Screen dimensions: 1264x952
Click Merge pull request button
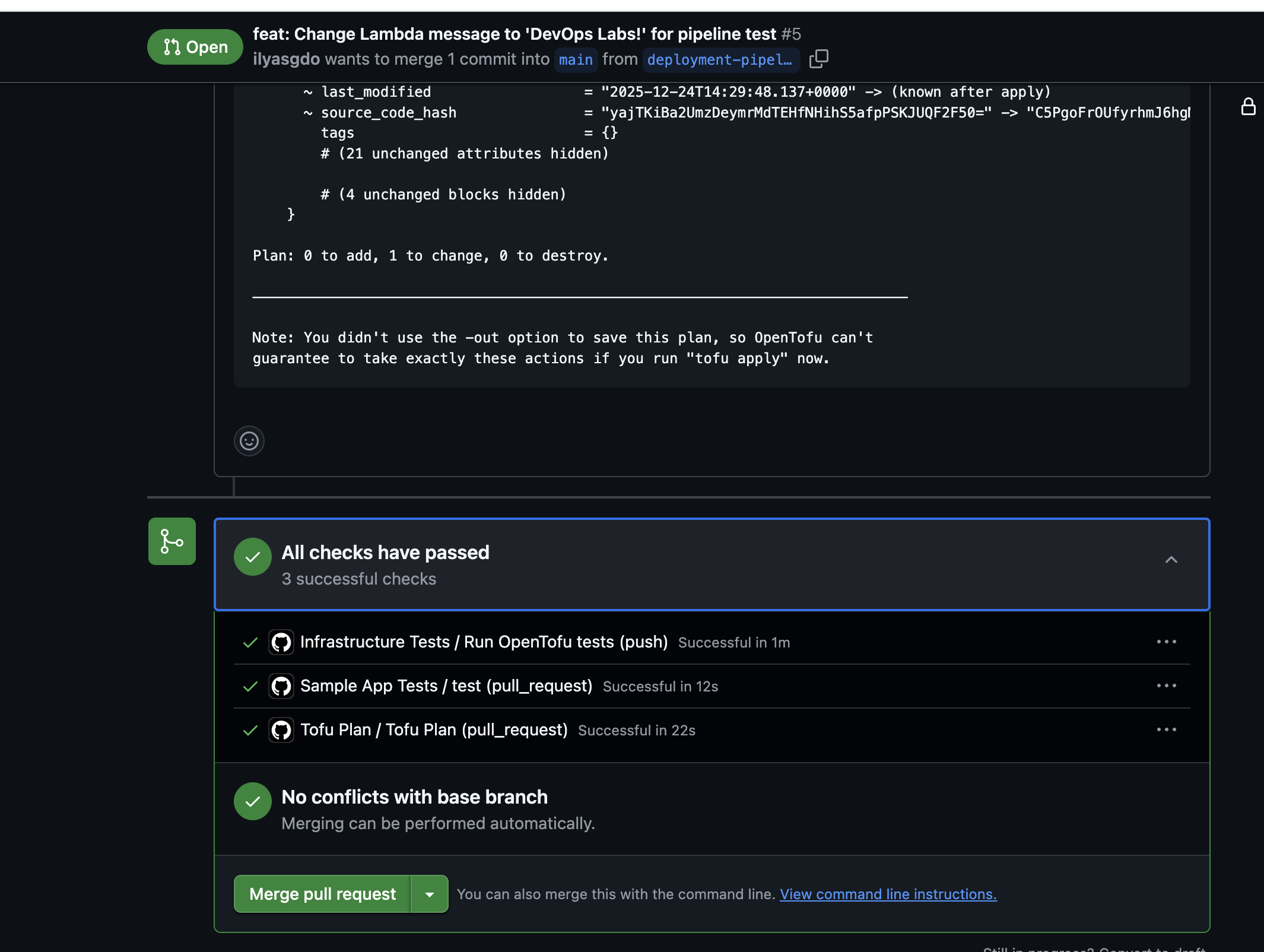click(322, 894)
